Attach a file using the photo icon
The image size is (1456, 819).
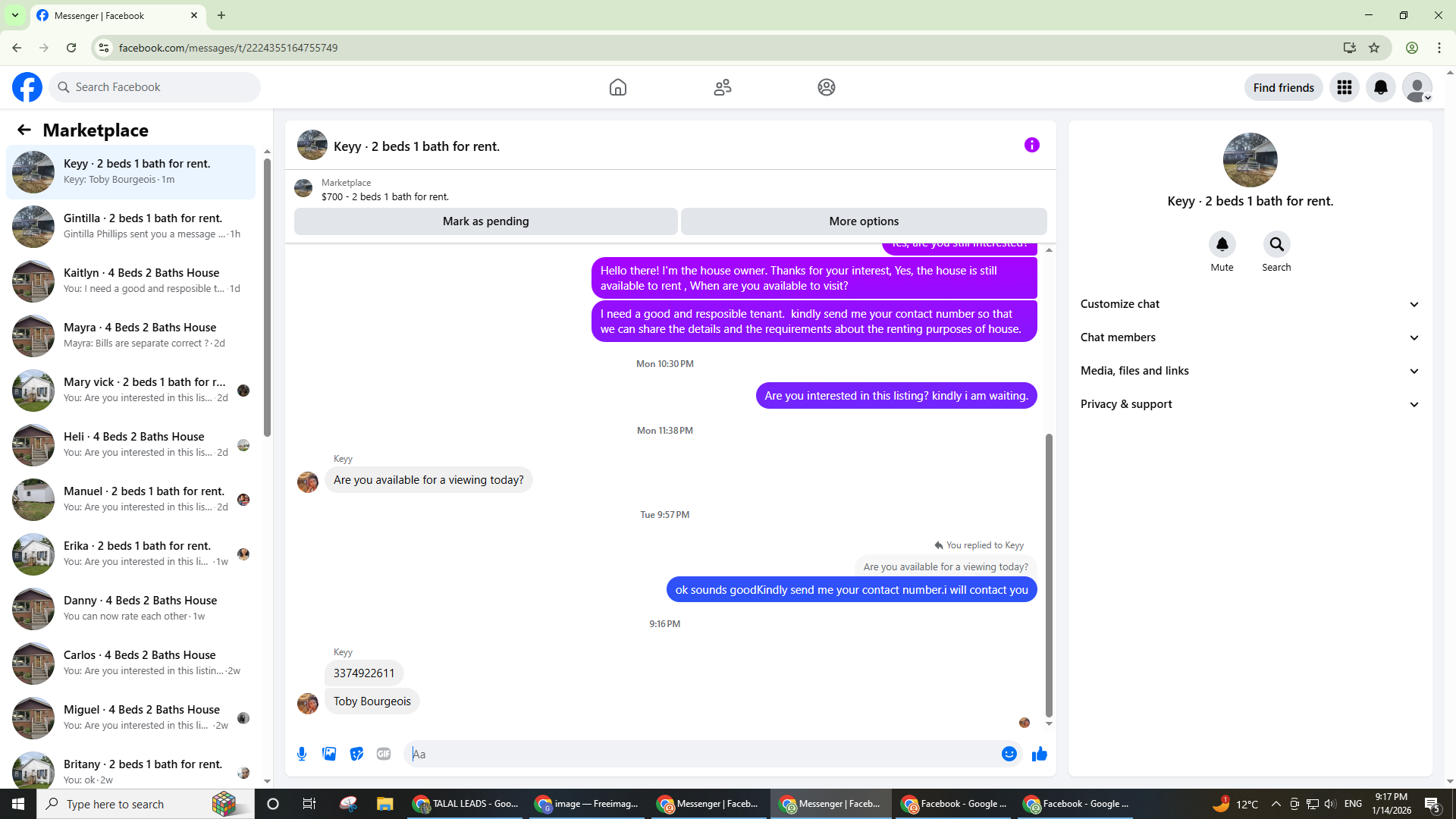[x=329, y=754]
